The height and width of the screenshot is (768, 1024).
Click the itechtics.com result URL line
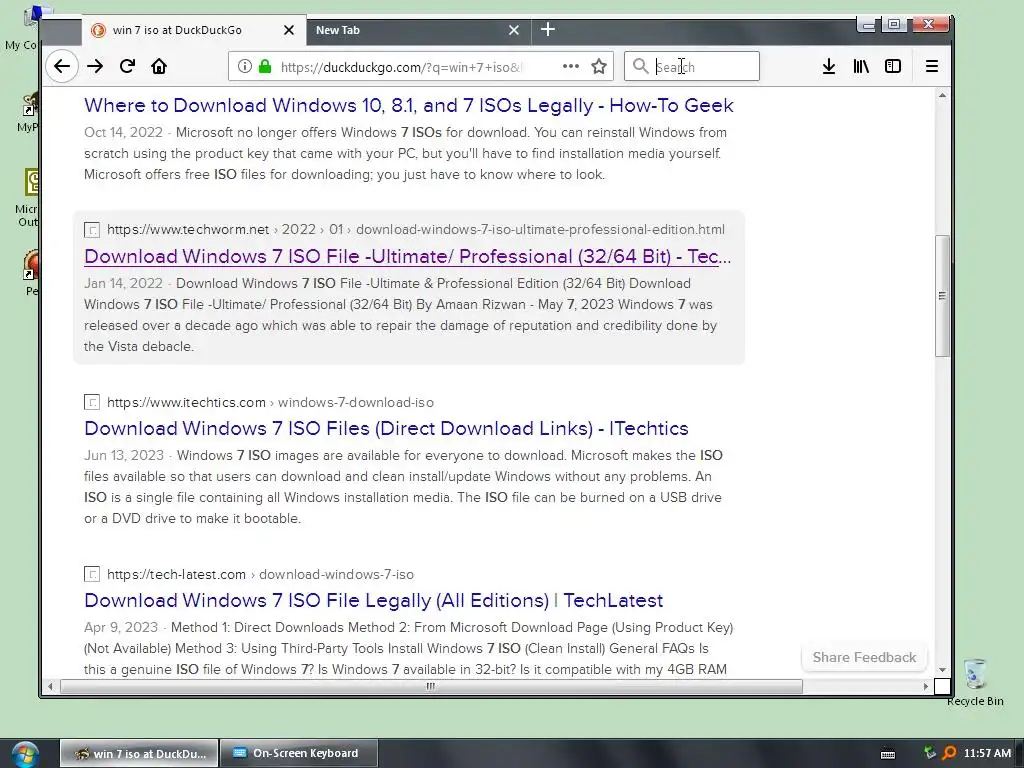click(x=270, y=402)
